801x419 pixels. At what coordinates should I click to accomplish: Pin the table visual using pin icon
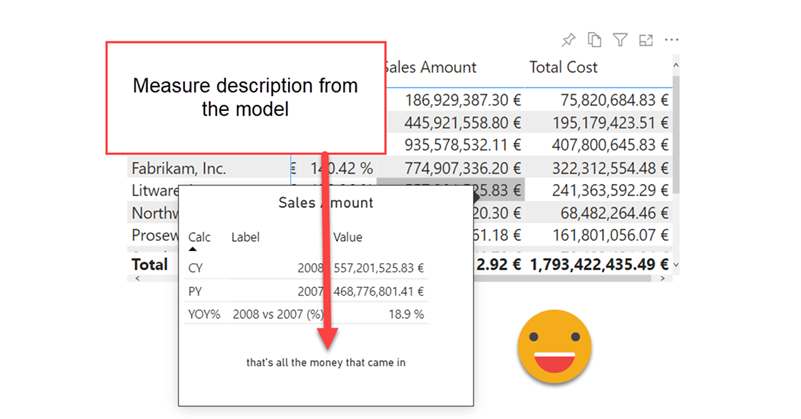568,40
